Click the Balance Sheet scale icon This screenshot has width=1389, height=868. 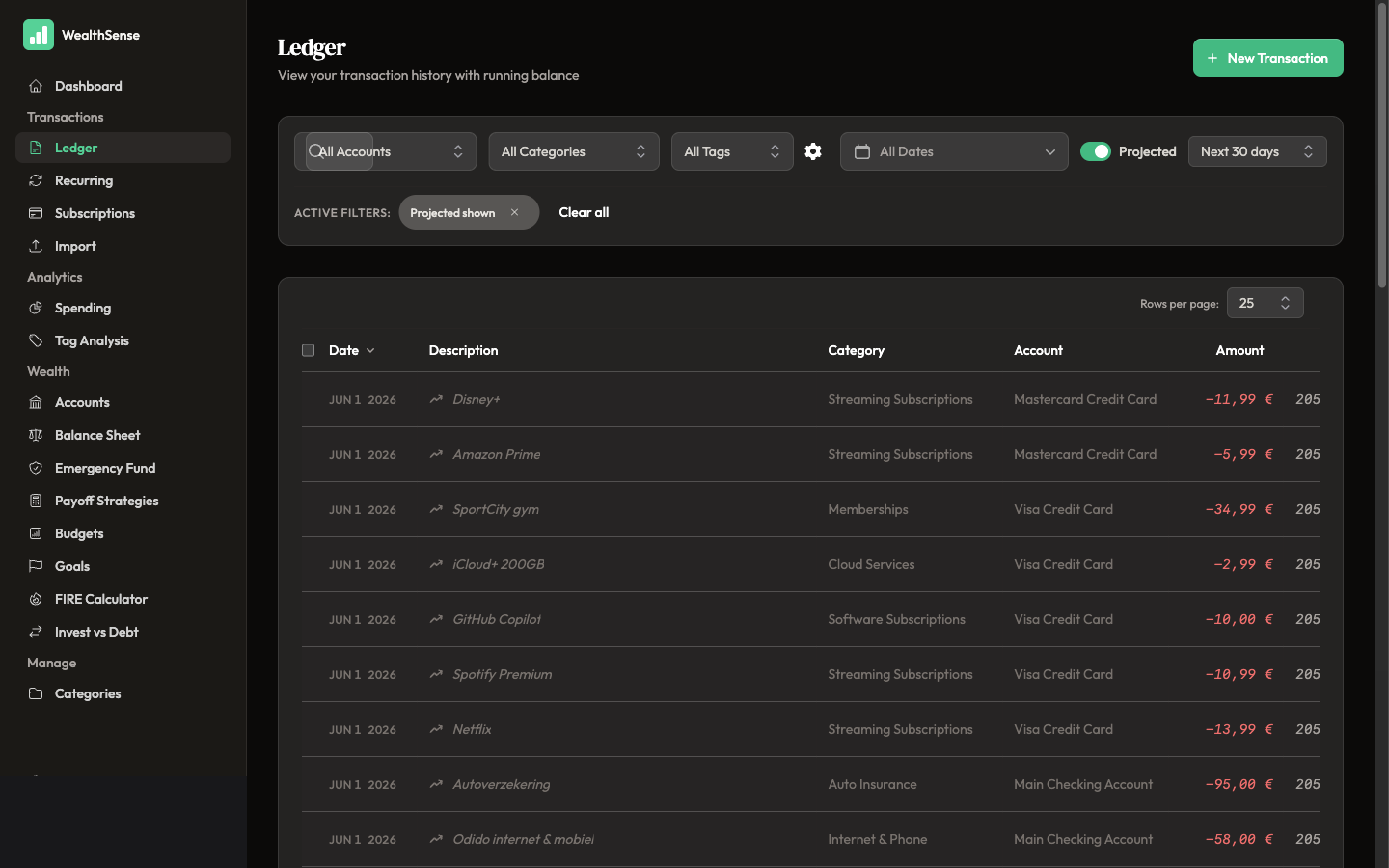click(x=36, y=435)
